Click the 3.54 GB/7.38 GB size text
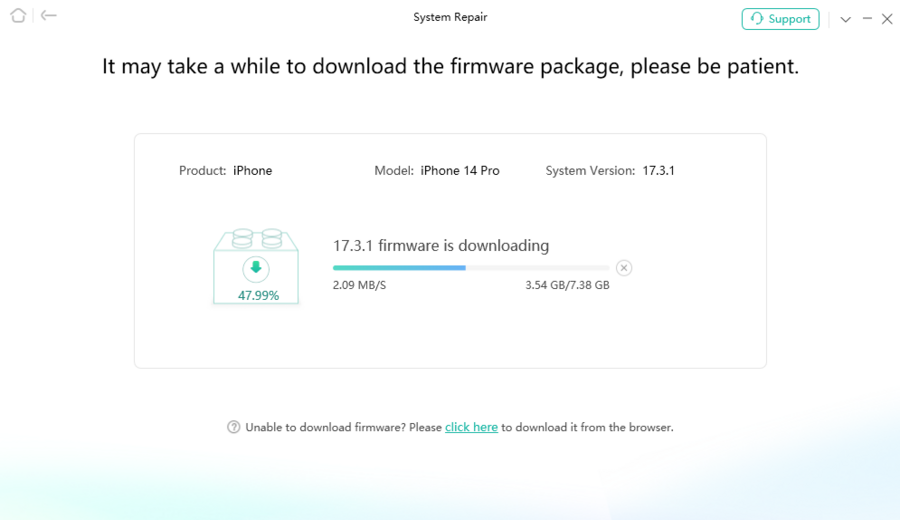This screenshot has height=520, width=900. 567,285
